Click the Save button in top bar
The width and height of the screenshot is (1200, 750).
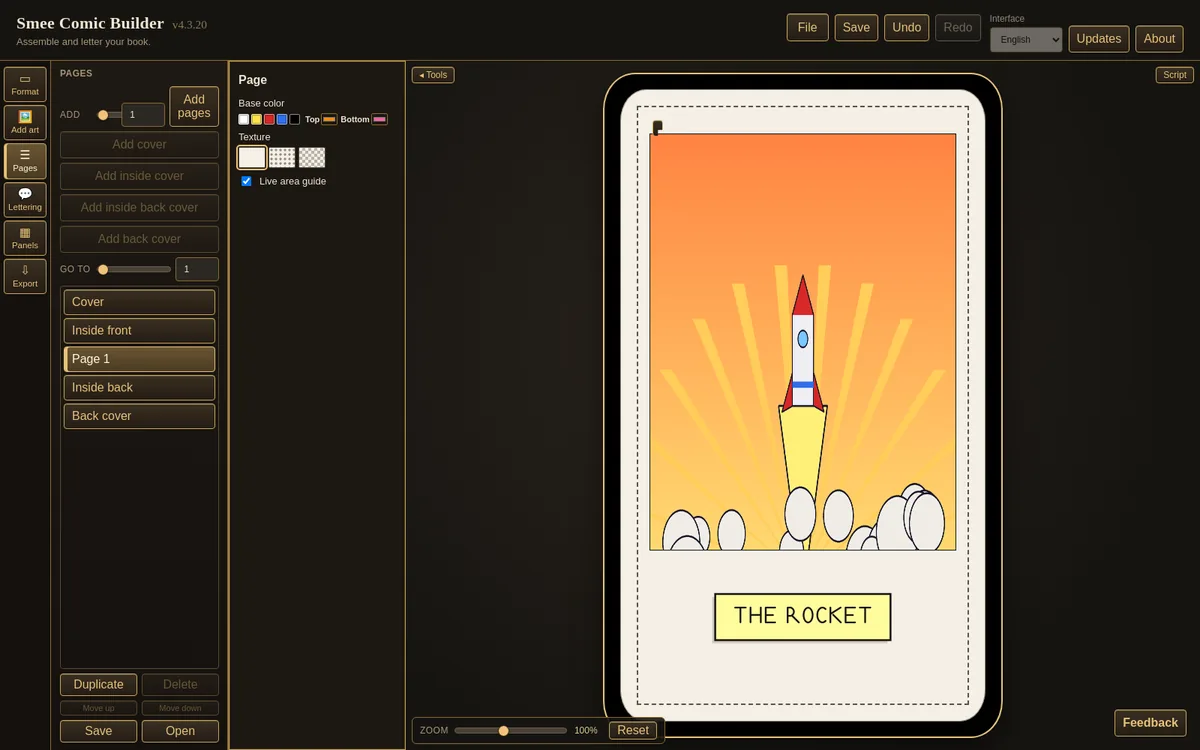click(856, 27)
